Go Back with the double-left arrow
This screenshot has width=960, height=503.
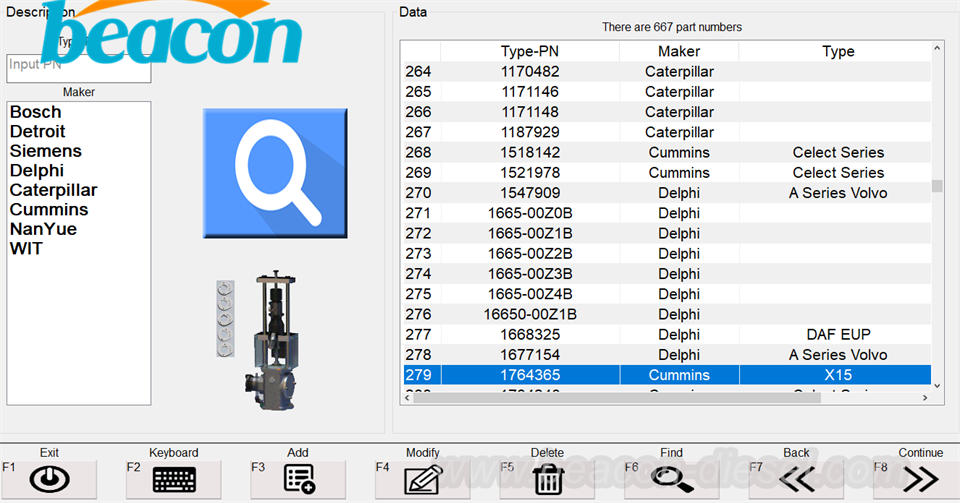[796, 480]
